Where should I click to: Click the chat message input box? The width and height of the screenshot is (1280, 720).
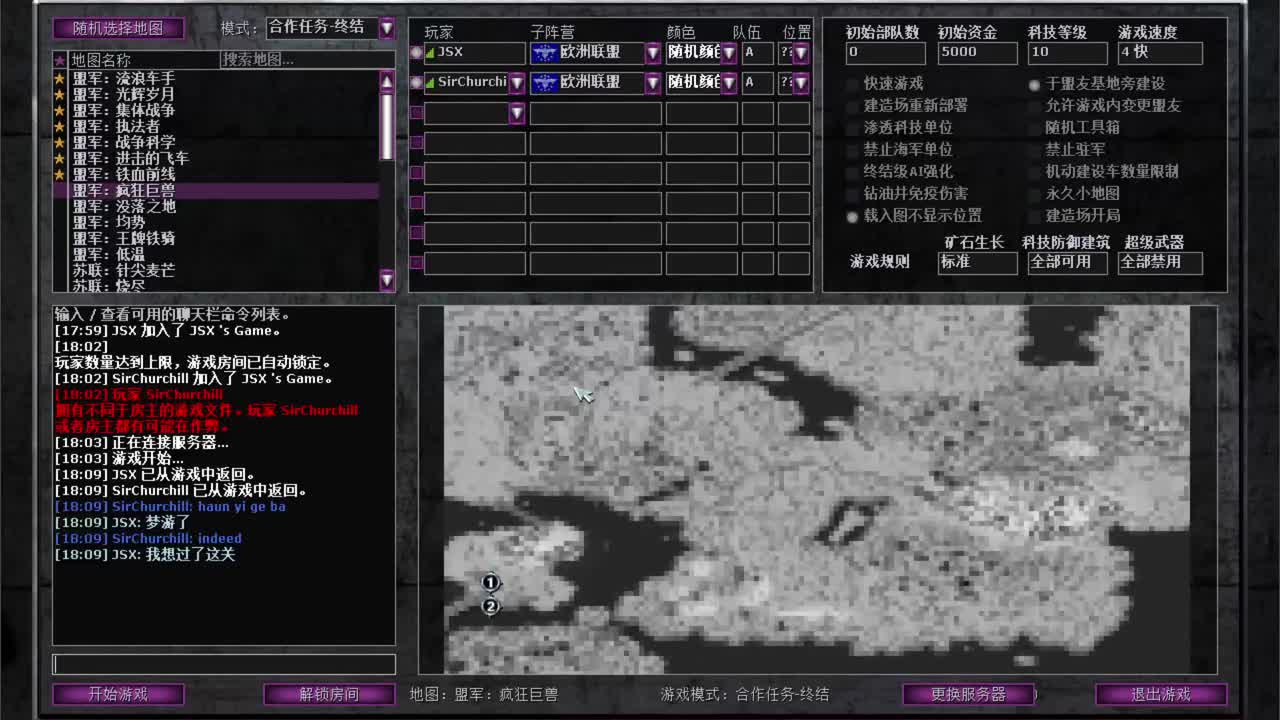[224, 664]
